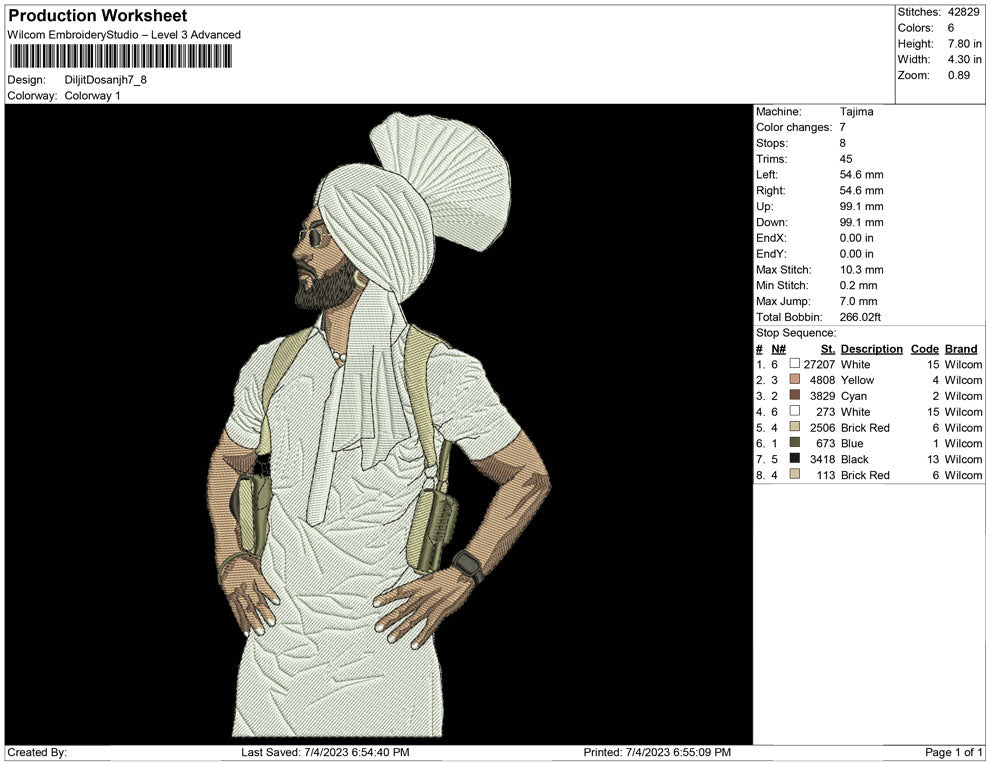Click the embroidery design preview image
This screenshot has width=990, height=762.
click(379, 424)
